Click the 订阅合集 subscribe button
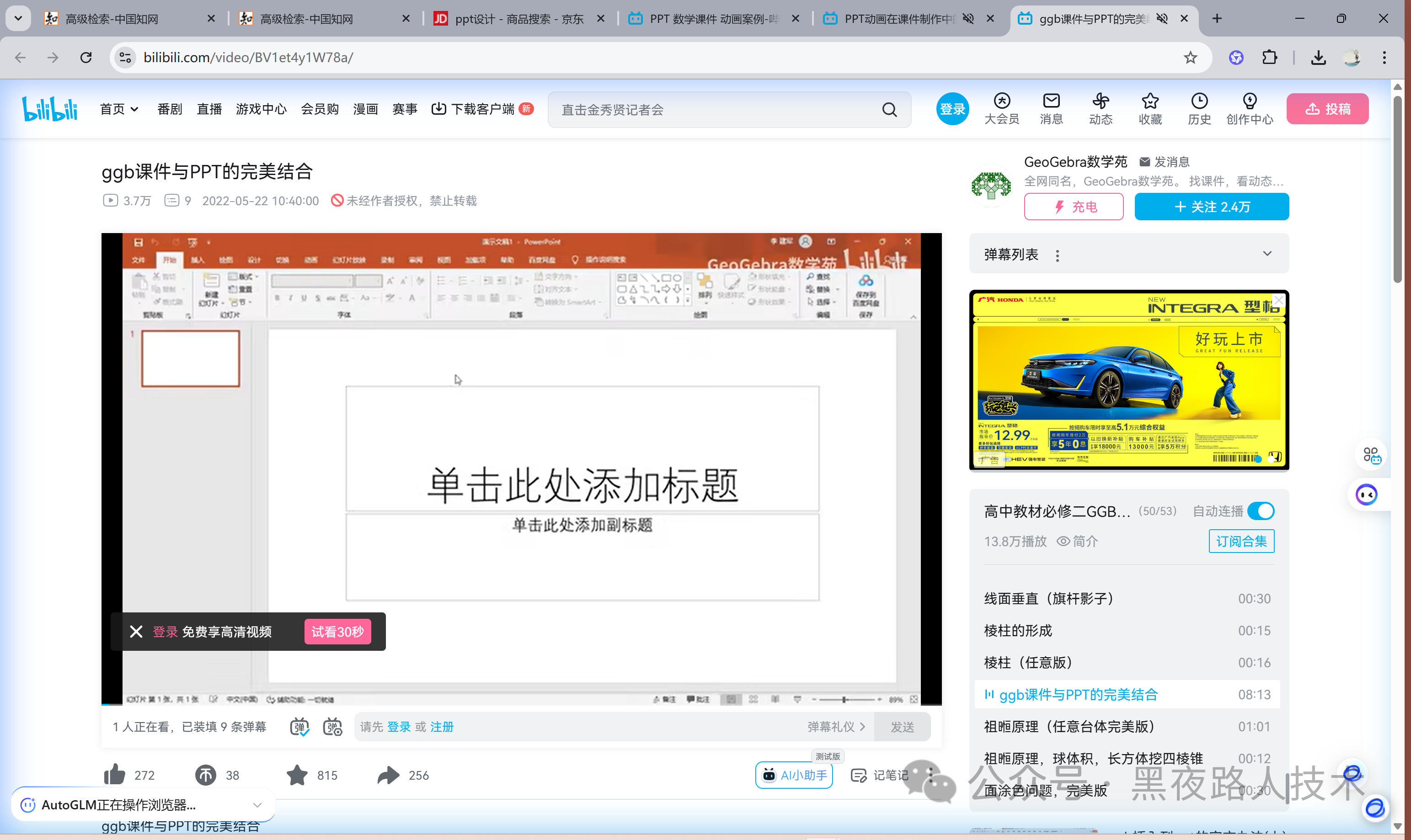 click(x=1241, y=541)
